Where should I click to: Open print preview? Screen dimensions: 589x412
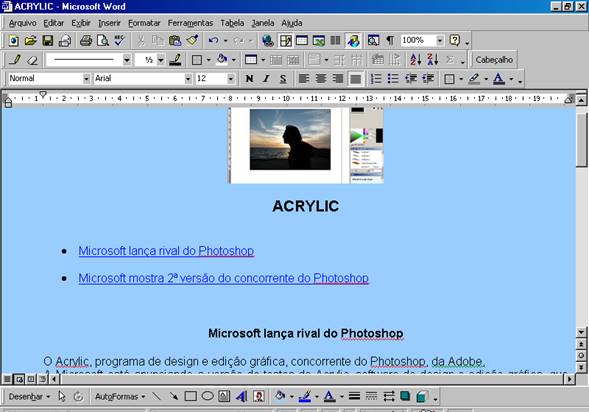103,40
